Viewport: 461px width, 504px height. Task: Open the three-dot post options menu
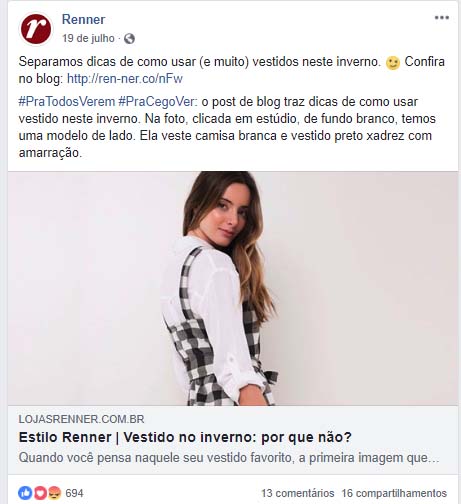pos(442,18)
